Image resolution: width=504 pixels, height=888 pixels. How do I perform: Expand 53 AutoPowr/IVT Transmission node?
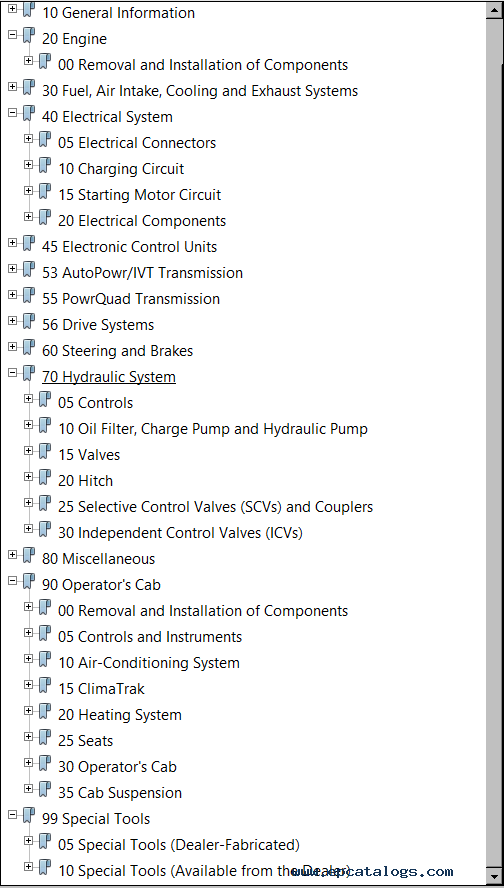point(13,268)
